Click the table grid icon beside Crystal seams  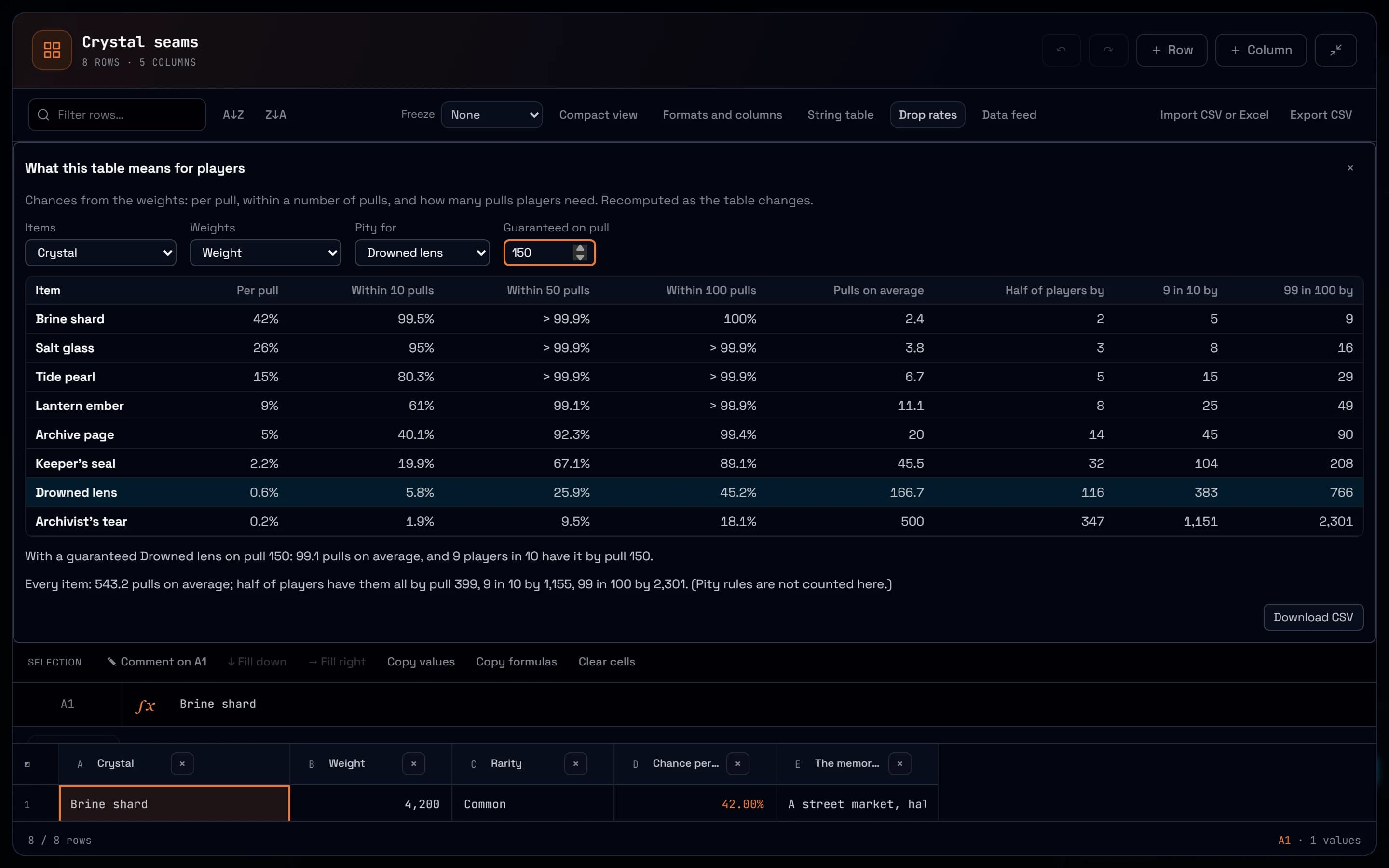tap(52, 50)
